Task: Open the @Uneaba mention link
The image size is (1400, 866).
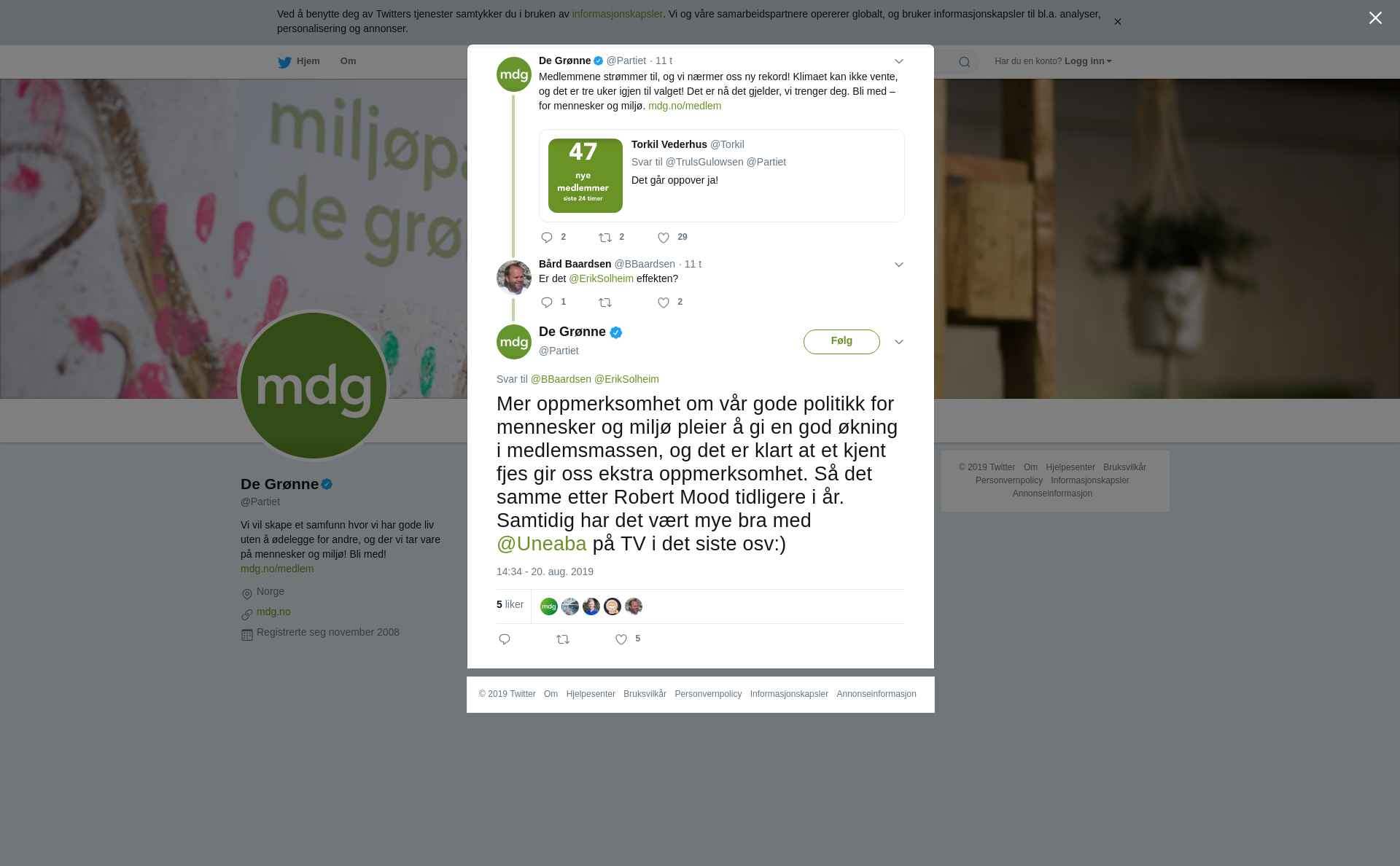Action: click(542, 544)
